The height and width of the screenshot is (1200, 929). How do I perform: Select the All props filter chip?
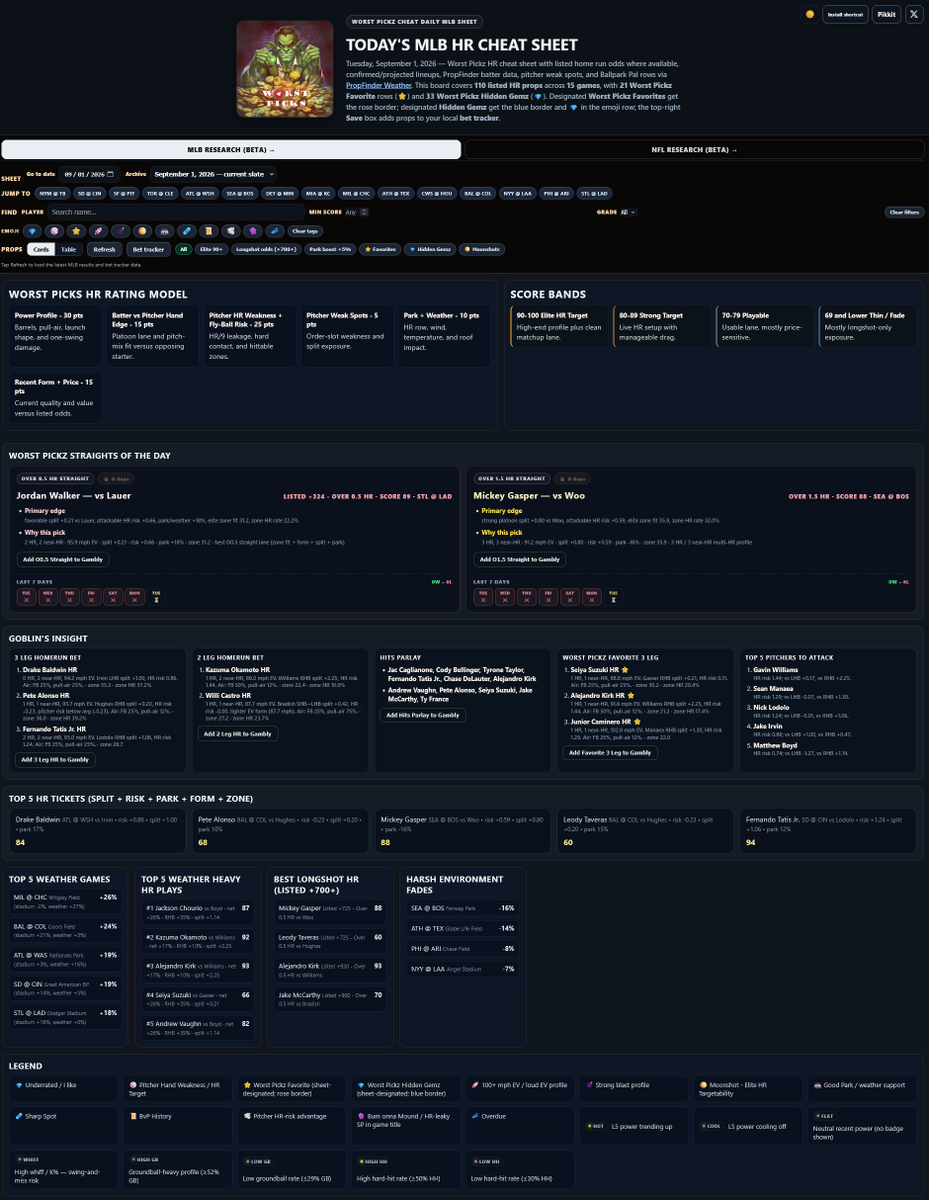point(183,249)
